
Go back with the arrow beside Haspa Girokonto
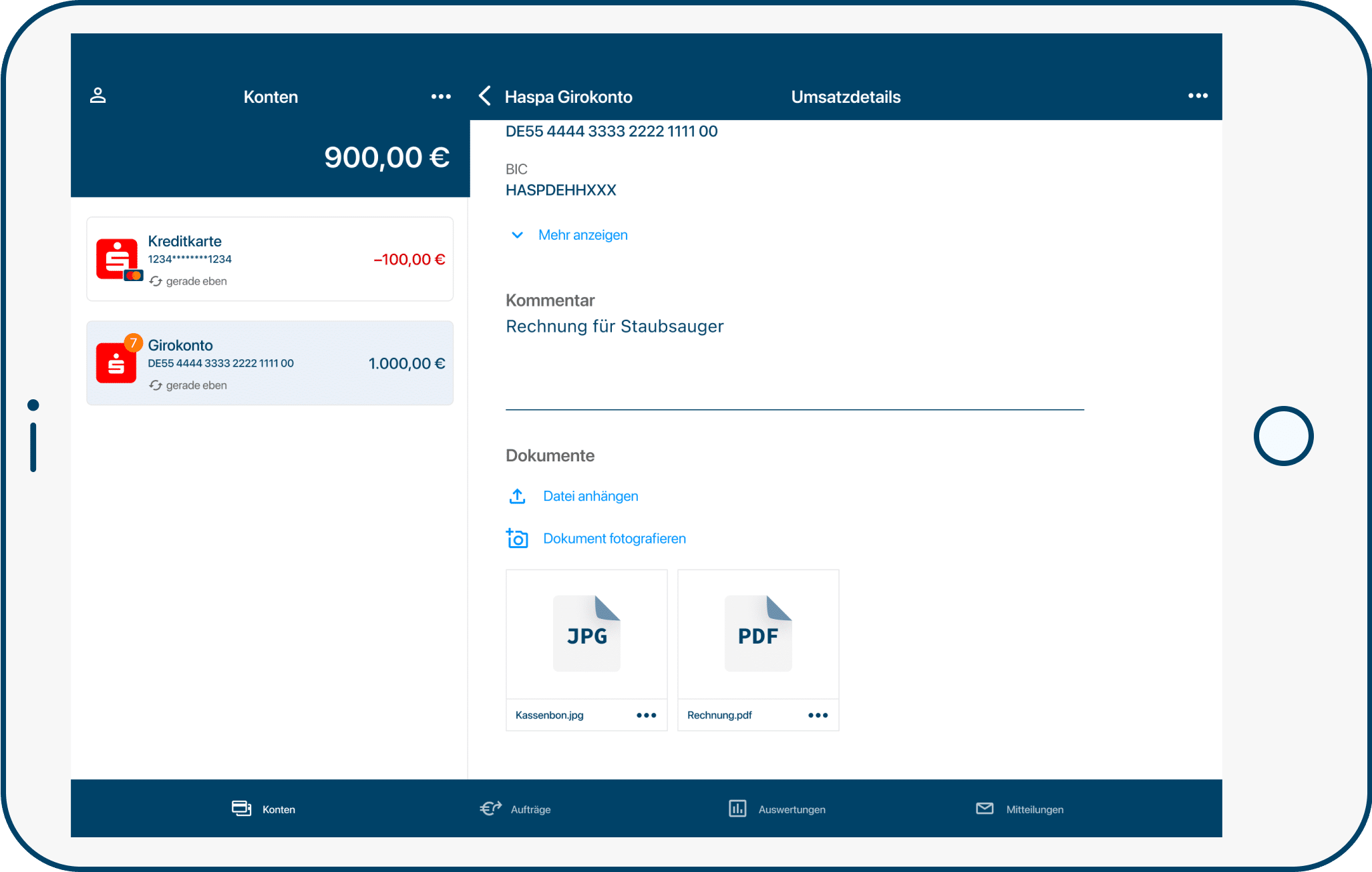pos(485,96)
